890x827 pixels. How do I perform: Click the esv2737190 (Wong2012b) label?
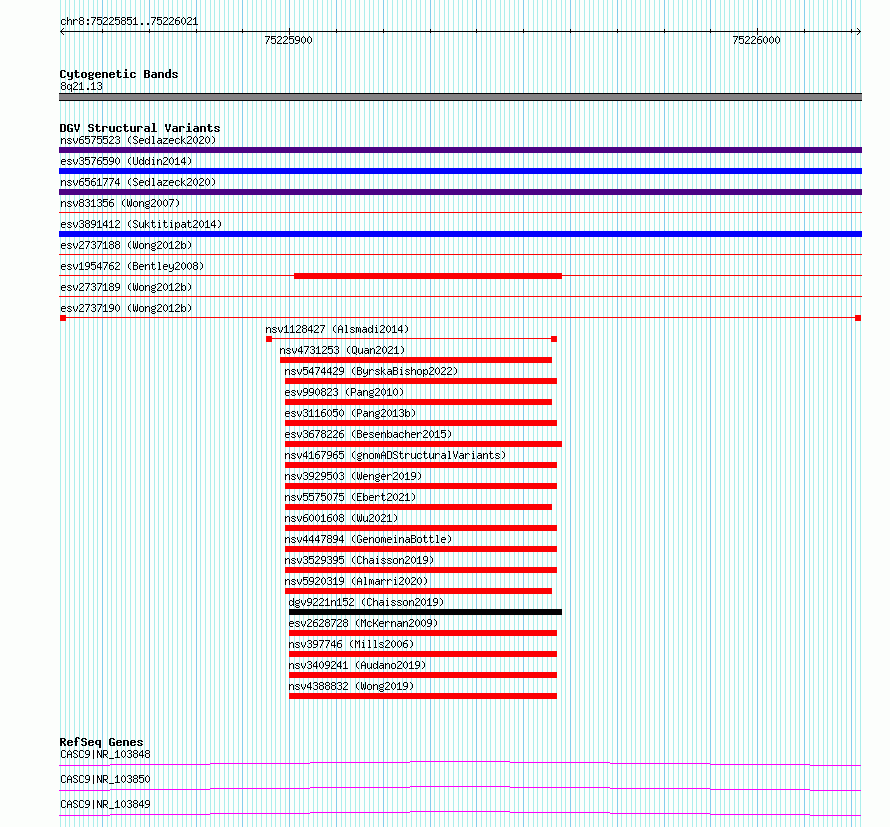coord(126,308)
